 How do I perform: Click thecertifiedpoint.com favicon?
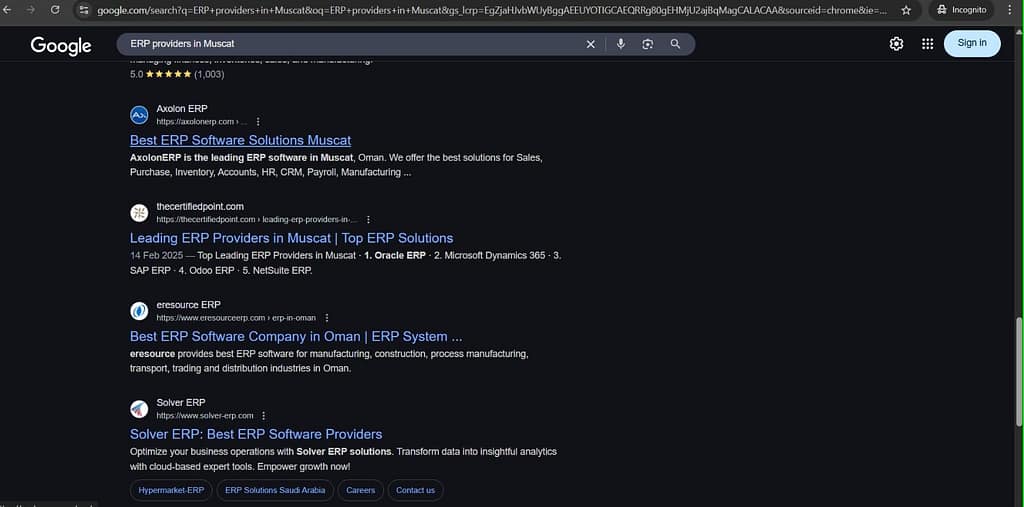(x=139, y=213)
